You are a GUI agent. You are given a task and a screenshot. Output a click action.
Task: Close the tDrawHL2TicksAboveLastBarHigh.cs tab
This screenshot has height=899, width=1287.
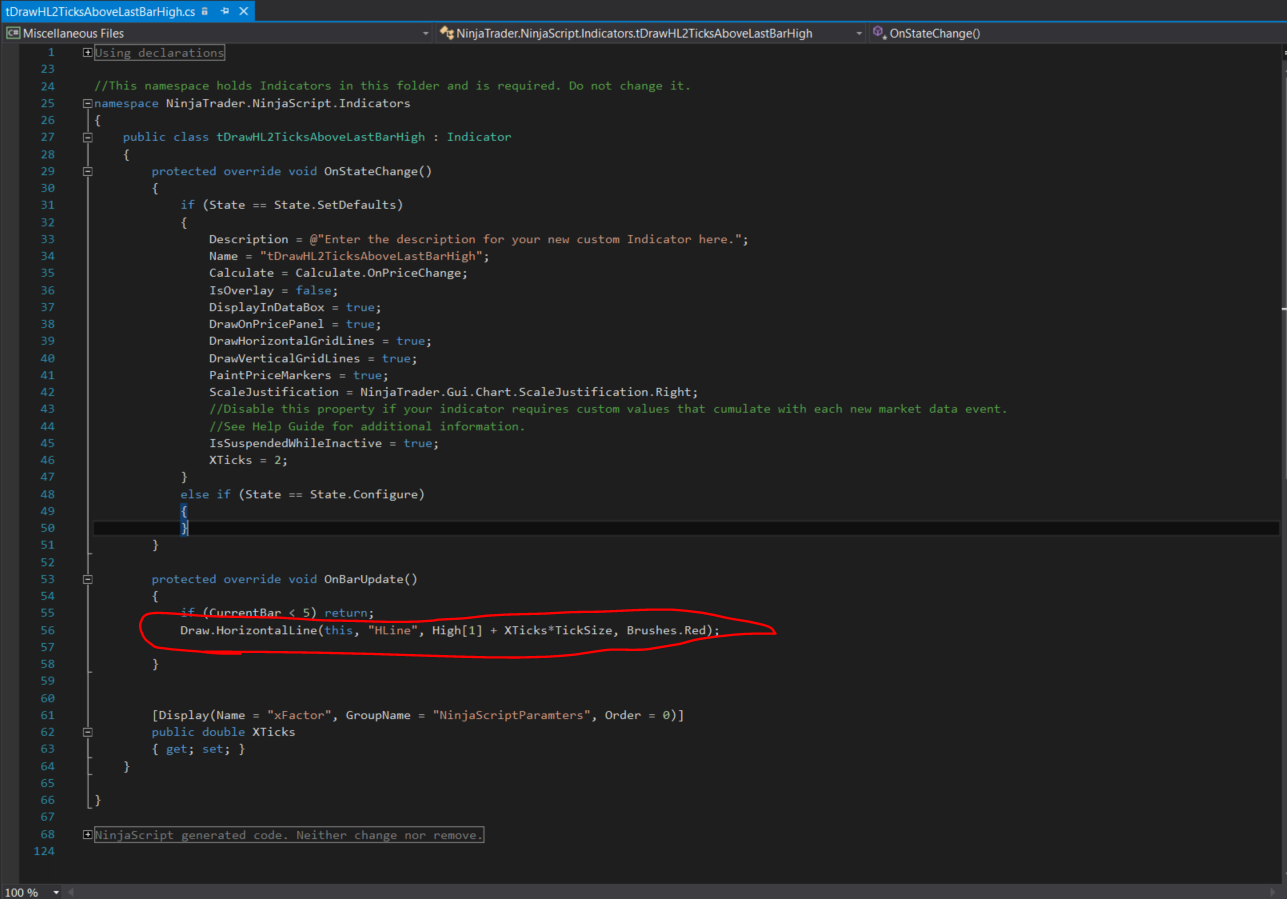coord(243,11)
